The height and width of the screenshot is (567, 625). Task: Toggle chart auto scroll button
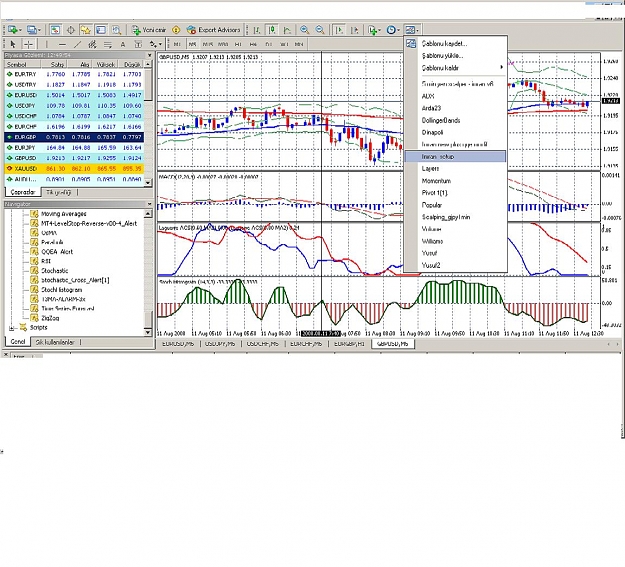[x=339, y=30]
